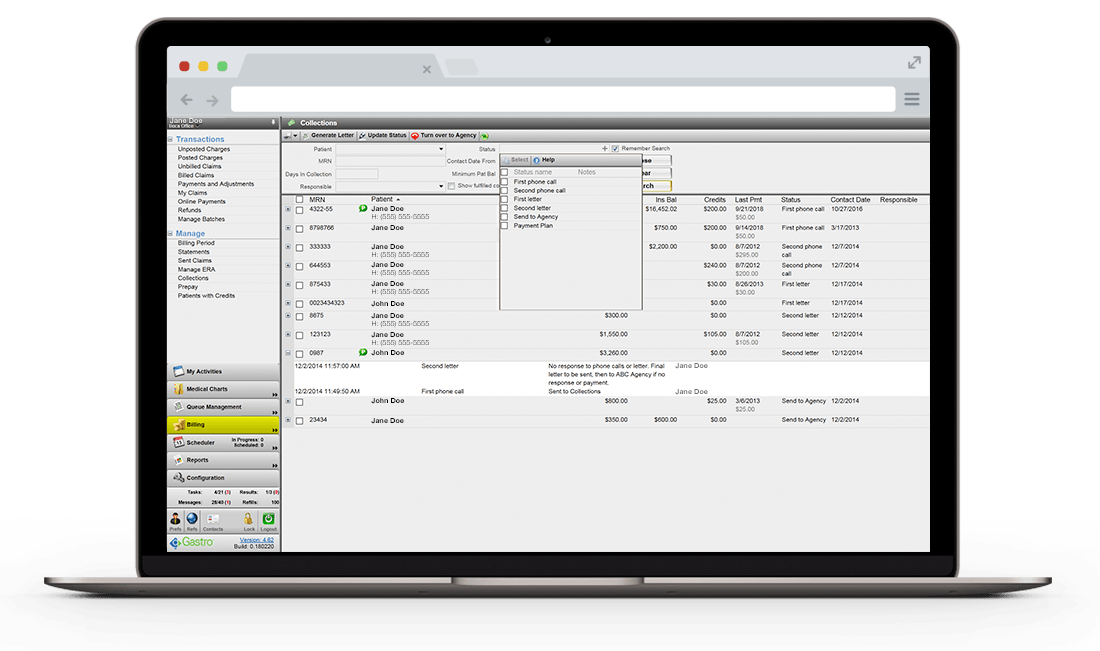Click Turn over to Agency button
The width and height of the screenshot is (1100, 651).
coord(443,135)
